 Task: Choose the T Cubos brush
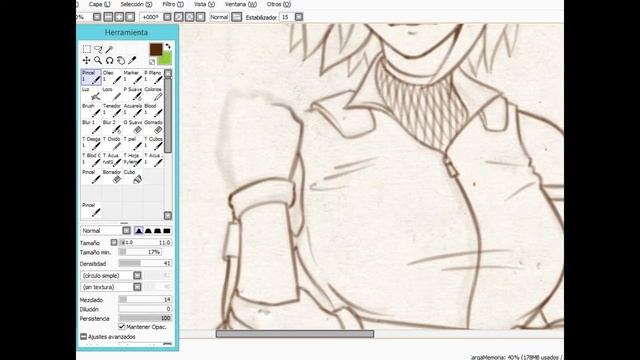tap(153, 144)
